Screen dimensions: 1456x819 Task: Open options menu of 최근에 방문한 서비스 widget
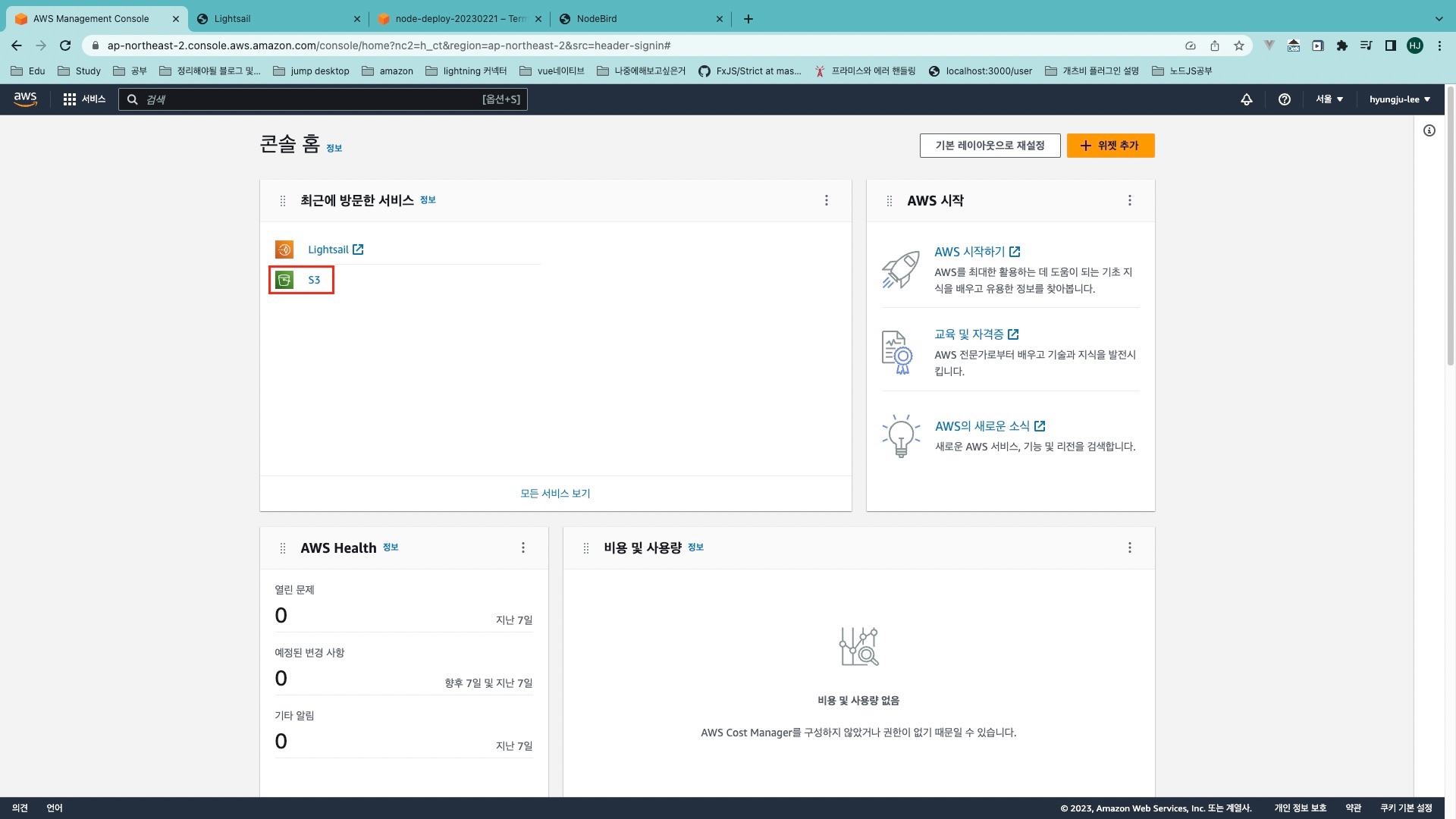pos(827,200)
